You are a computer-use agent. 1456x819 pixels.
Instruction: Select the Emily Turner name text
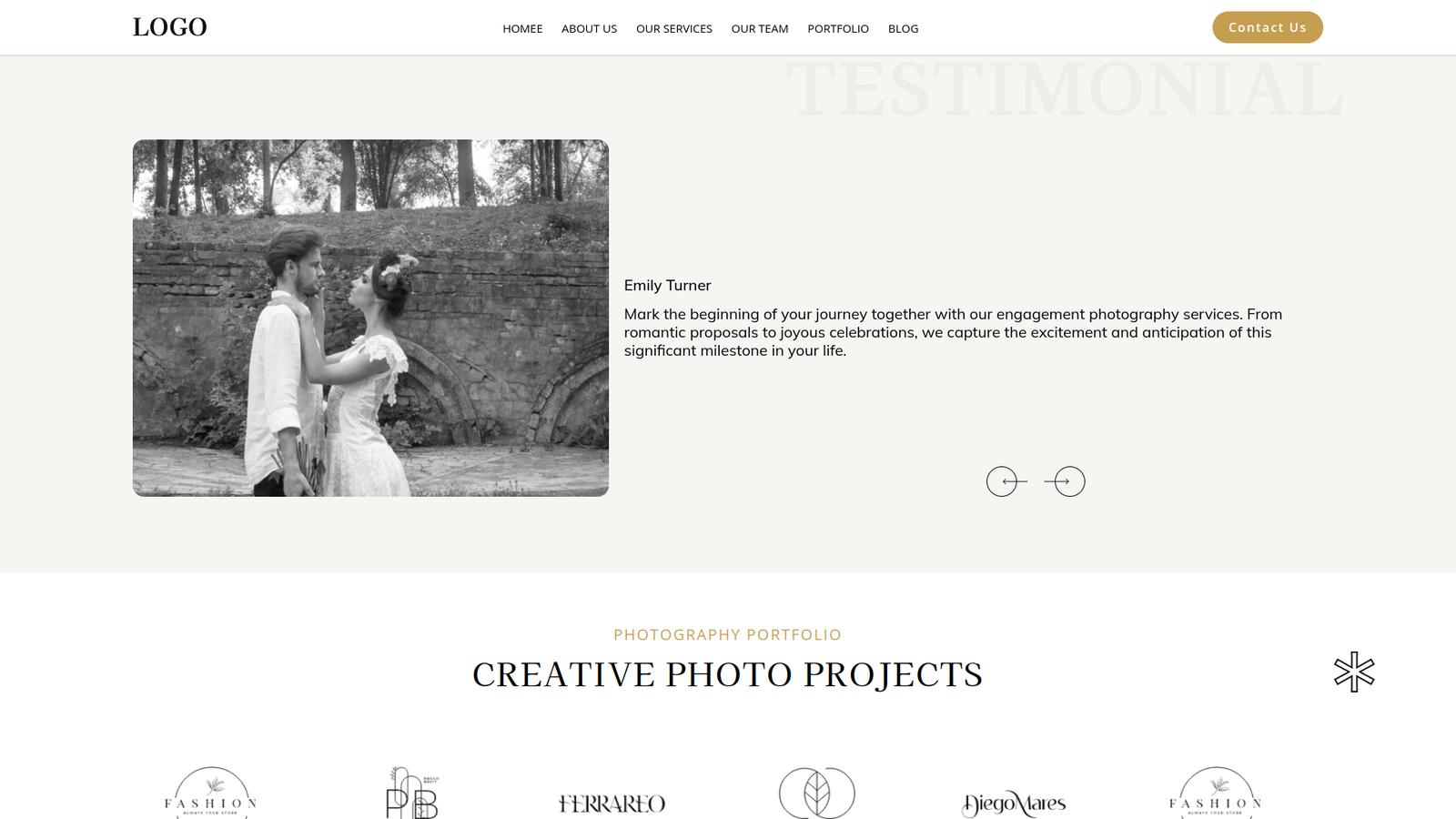point(667,286)
